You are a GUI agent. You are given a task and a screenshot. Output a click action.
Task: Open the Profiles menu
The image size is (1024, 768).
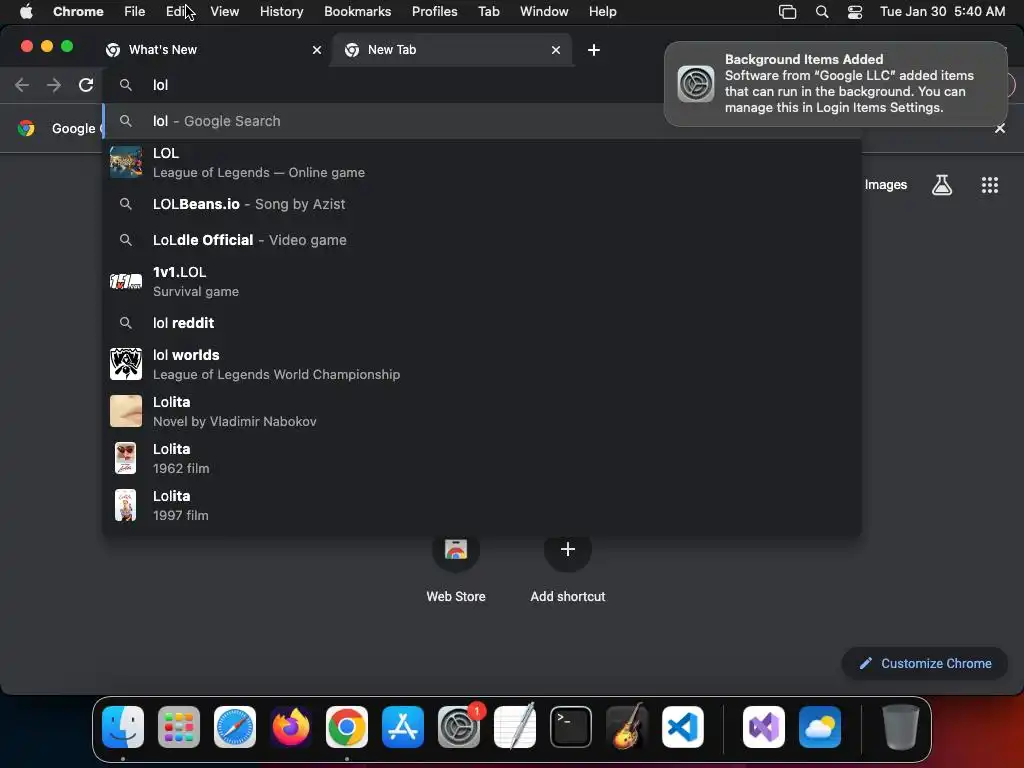434,12
